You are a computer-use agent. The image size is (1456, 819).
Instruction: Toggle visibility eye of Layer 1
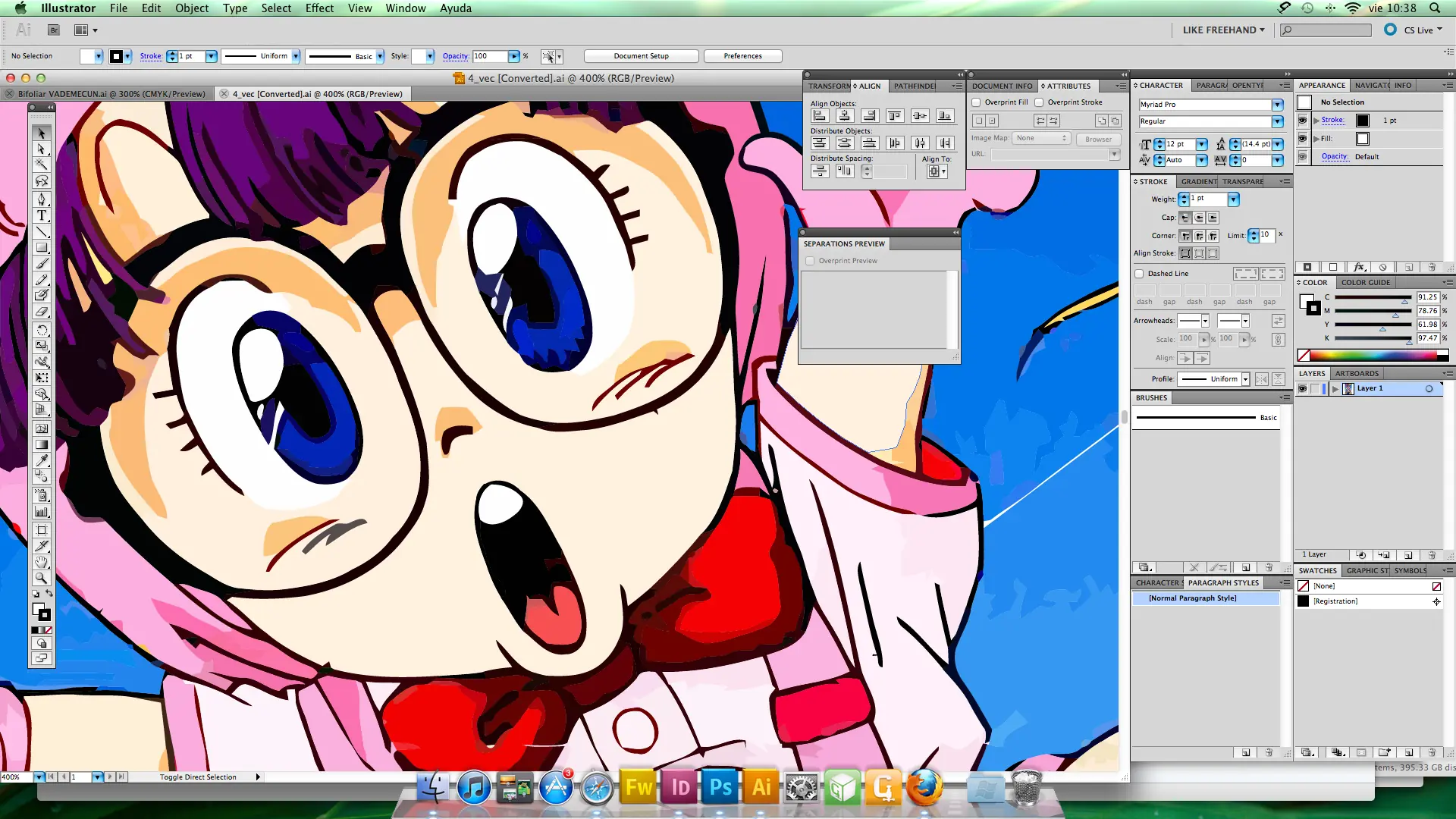(1303, 388)
